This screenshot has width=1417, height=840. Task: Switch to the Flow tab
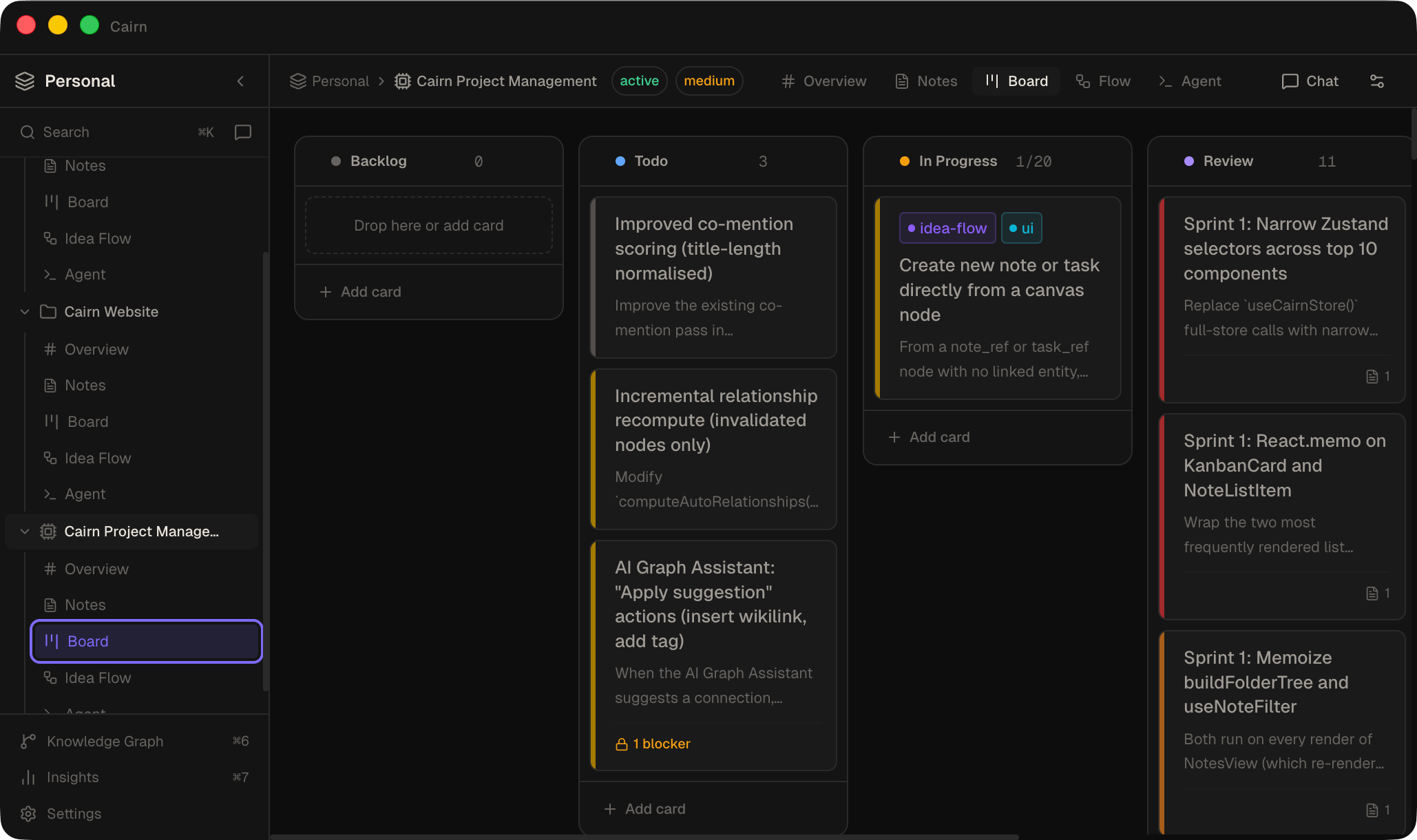(1103, 81)
